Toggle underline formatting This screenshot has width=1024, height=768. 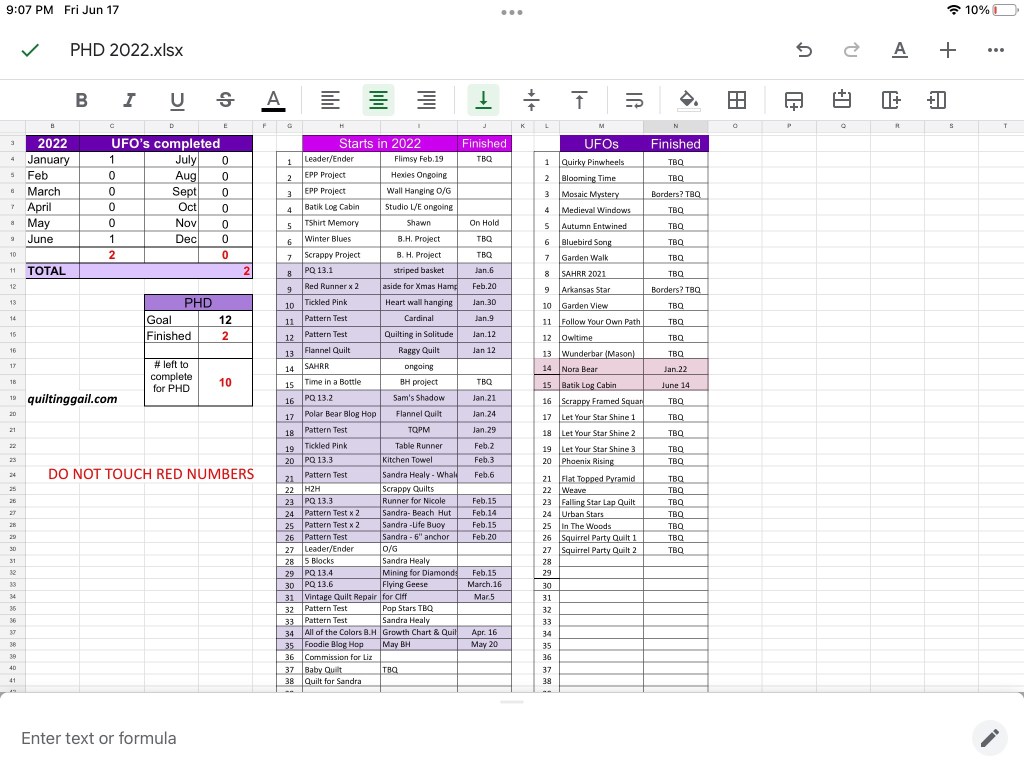177,100
